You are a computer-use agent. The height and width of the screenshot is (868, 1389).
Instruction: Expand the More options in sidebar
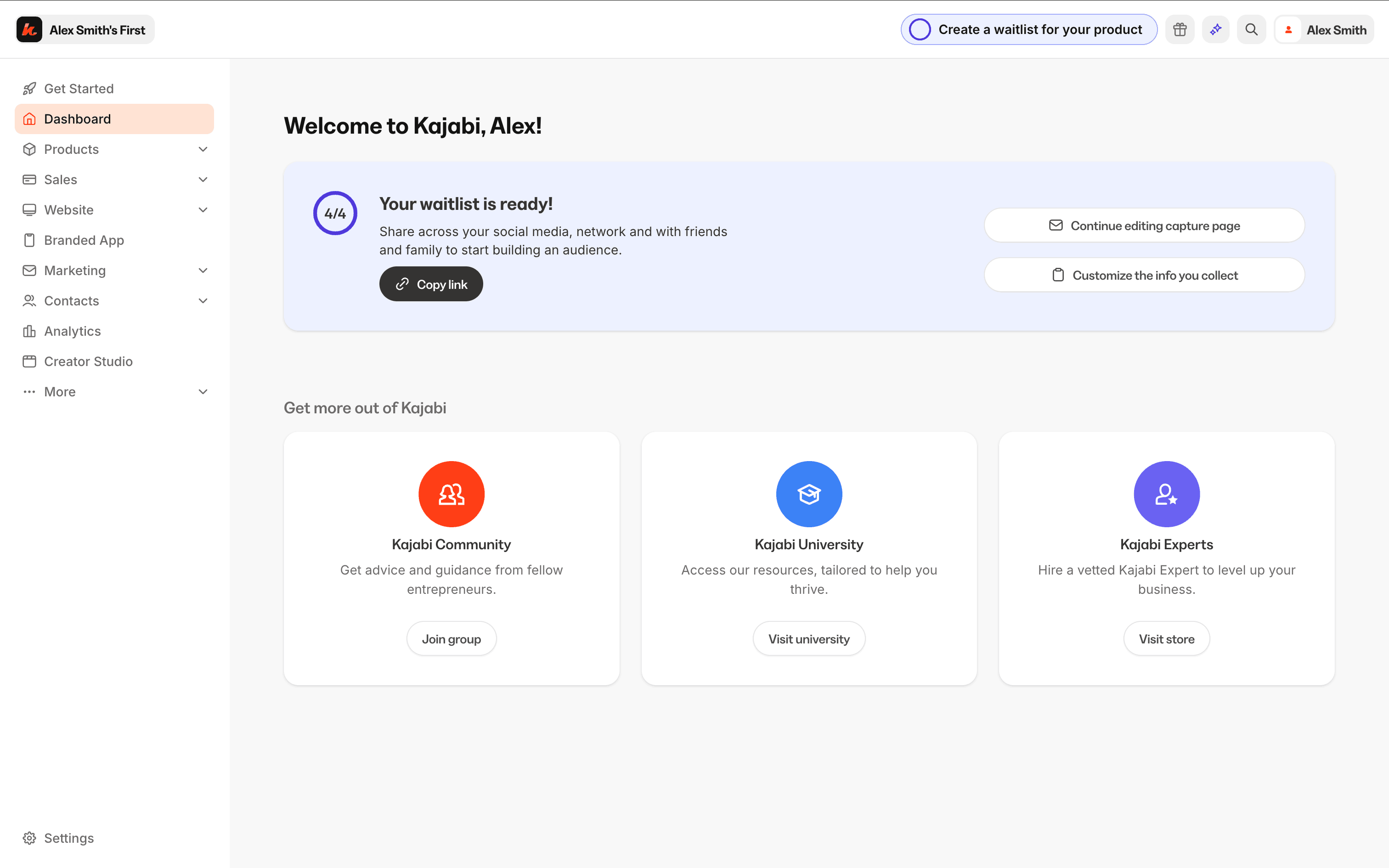[x=203, y=391]
